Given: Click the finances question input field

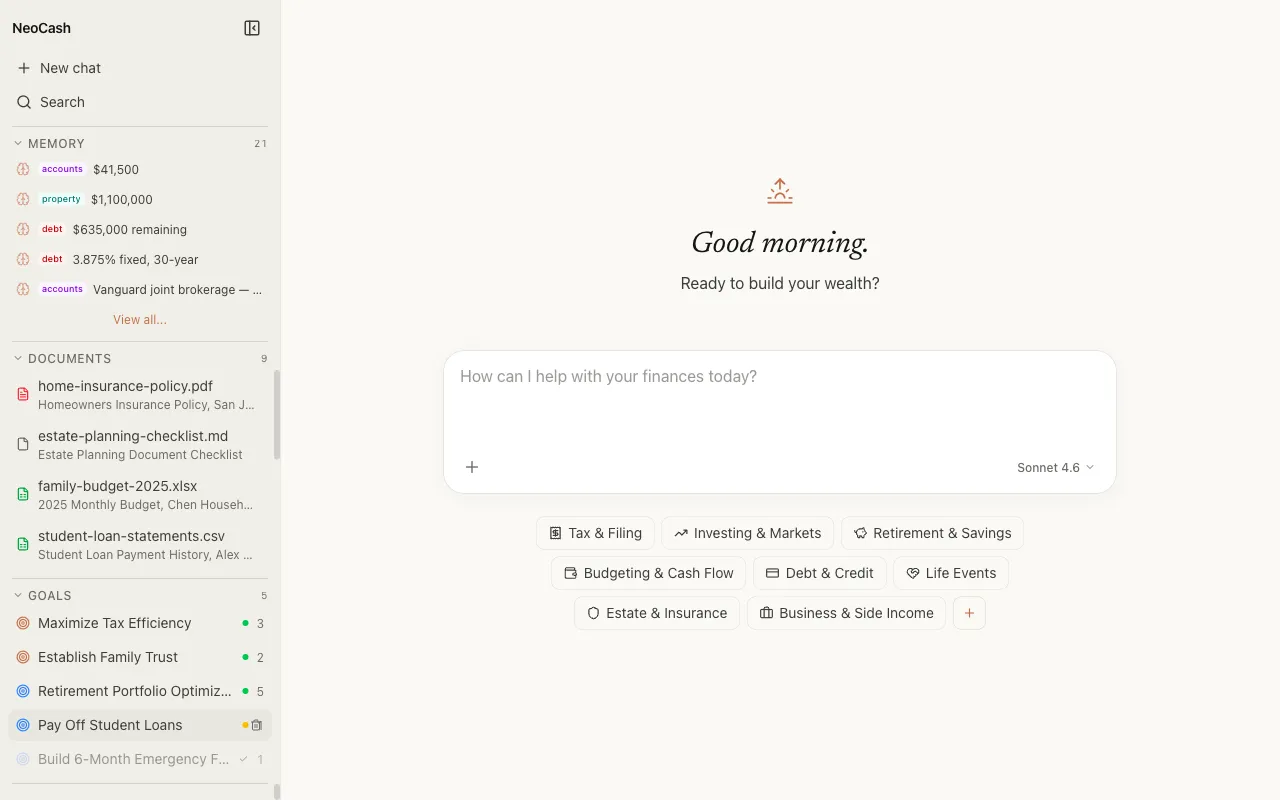Looking at the screenshot, I should [x=780, y=377].
